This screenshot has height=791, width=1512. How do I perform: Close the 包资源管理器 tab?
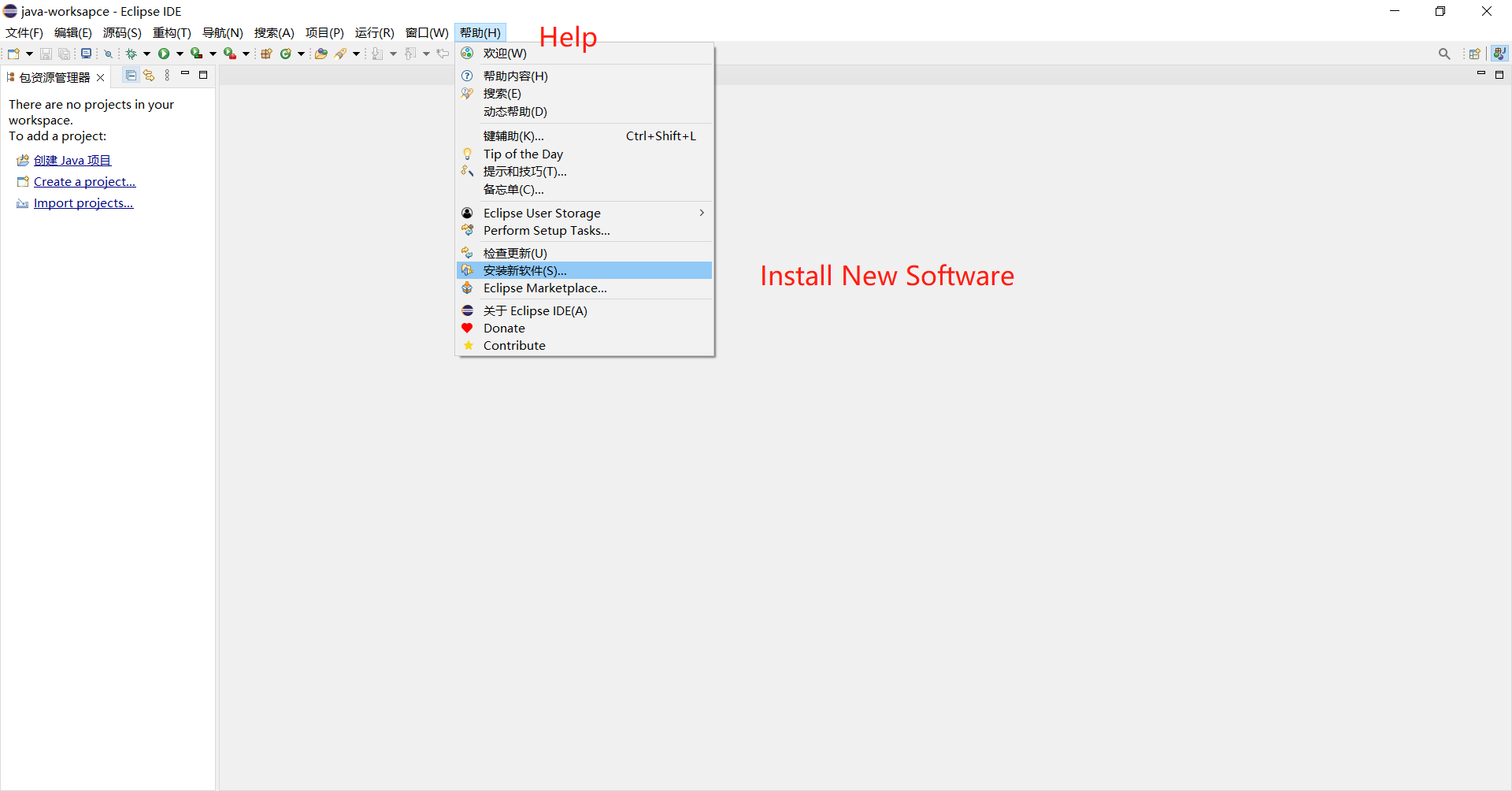pos(100,77)
